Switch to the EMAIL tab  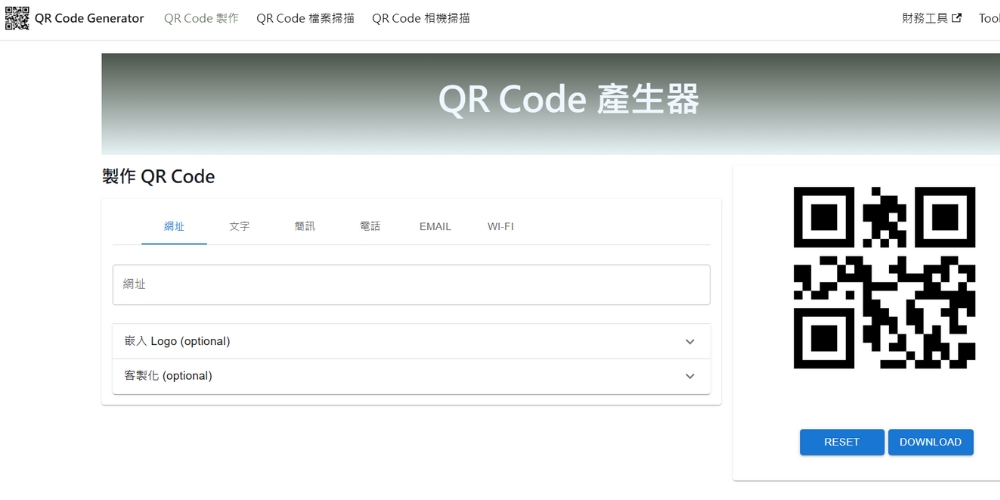click(435, 226)
